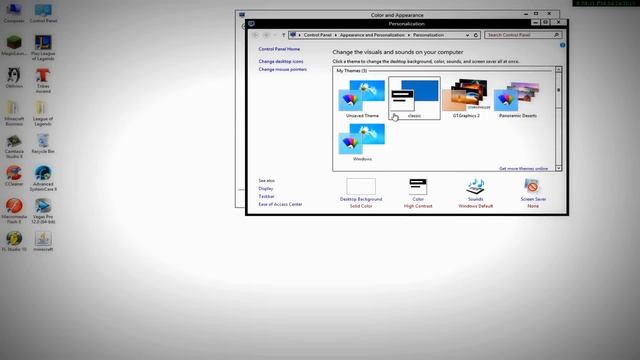Expand the recent locations dropdown arrow
This screenshot has height=360, width=640.
[275, 35]
